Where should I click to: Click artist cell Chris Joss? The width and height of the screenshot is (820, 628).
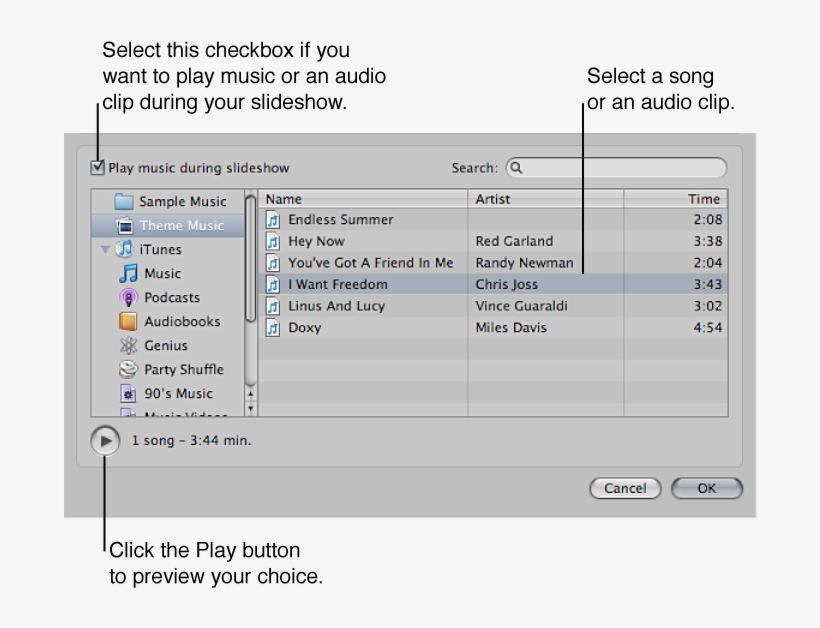pos(506,284)
